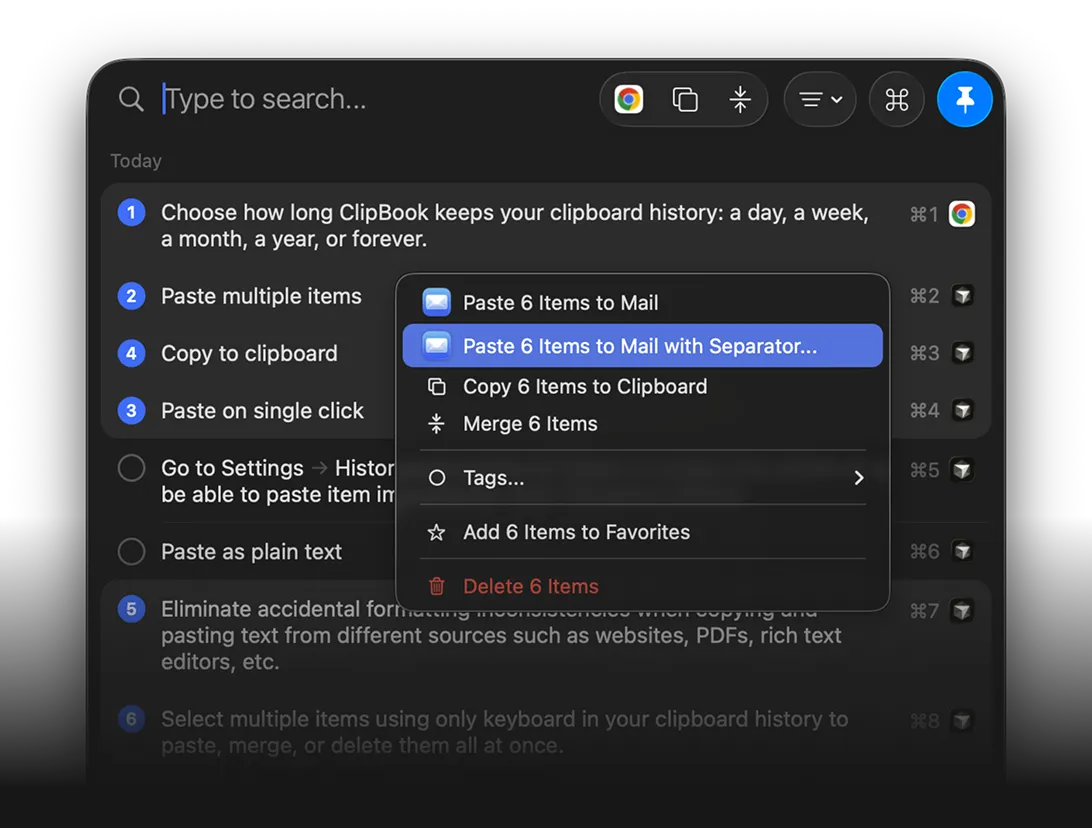The width and height of the screenshot is (1092, 828).
Task: Click the ⌘7 shortcut label
Action: (x=924, y=611)
